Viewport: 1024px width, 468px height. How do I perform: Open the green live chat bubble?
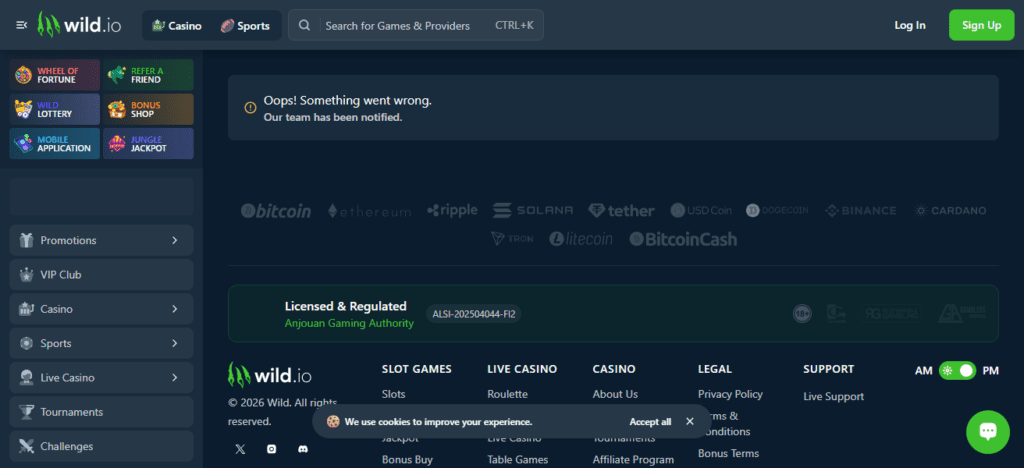click(x=988, y=432)
